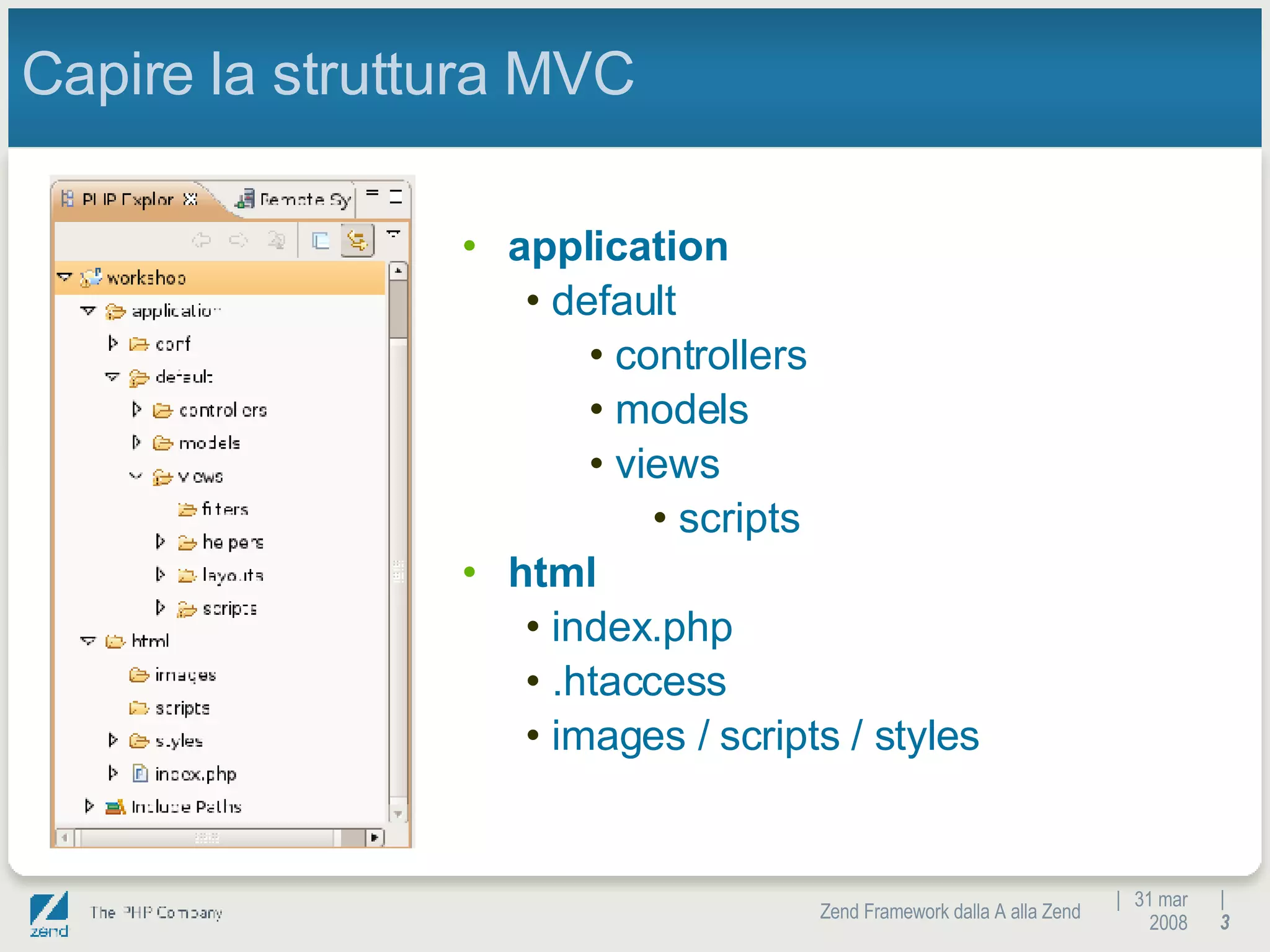The height and width of the screenshot is (952, 1270).
Task: Select the default folder icon
Action: pos(139,377)
